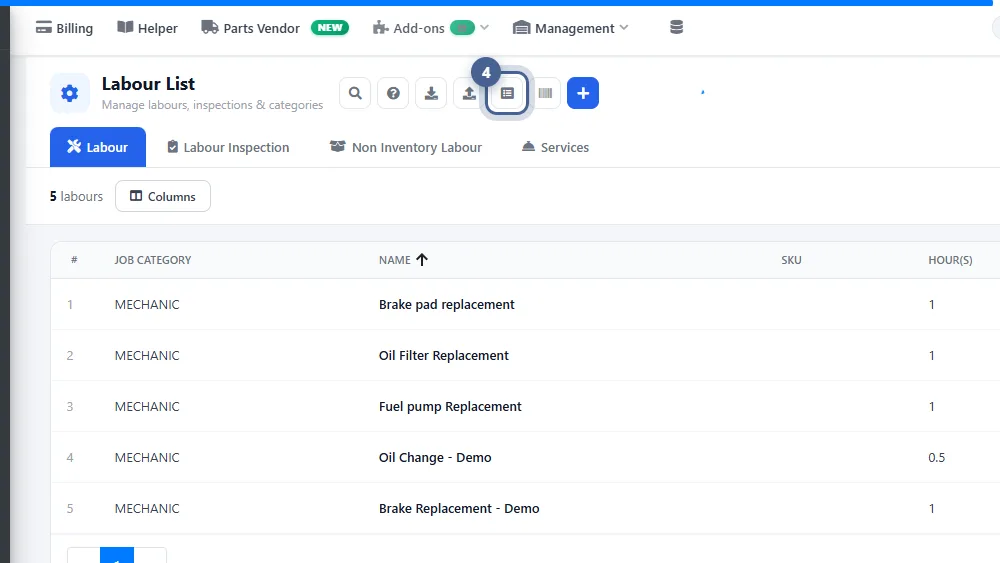
Task: Switch to the Services tab
Action: pyautogui.click(x=555, y=147)
